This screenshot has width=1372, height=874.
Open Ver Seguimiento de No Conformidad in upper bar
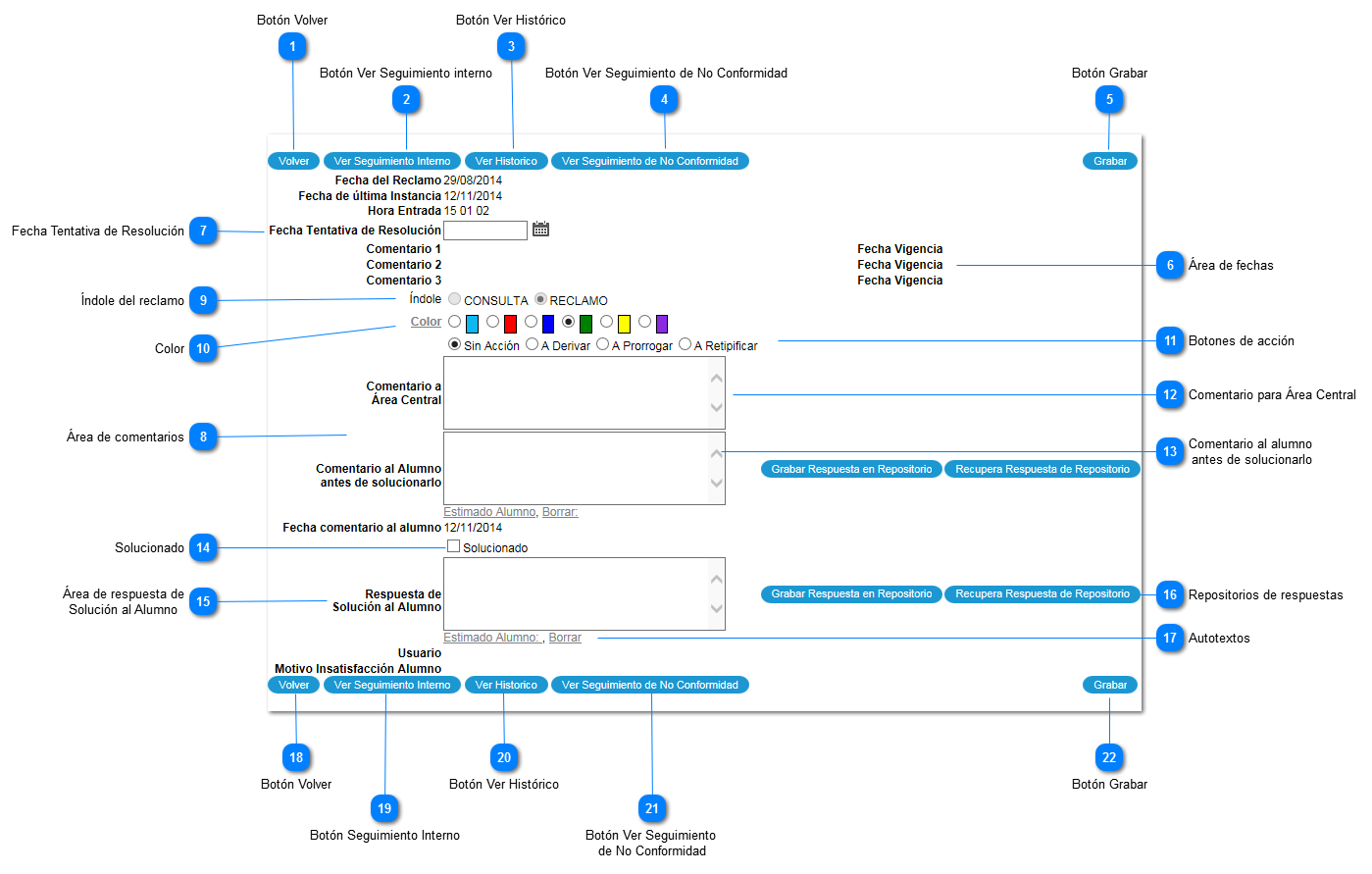coord(650,161)
